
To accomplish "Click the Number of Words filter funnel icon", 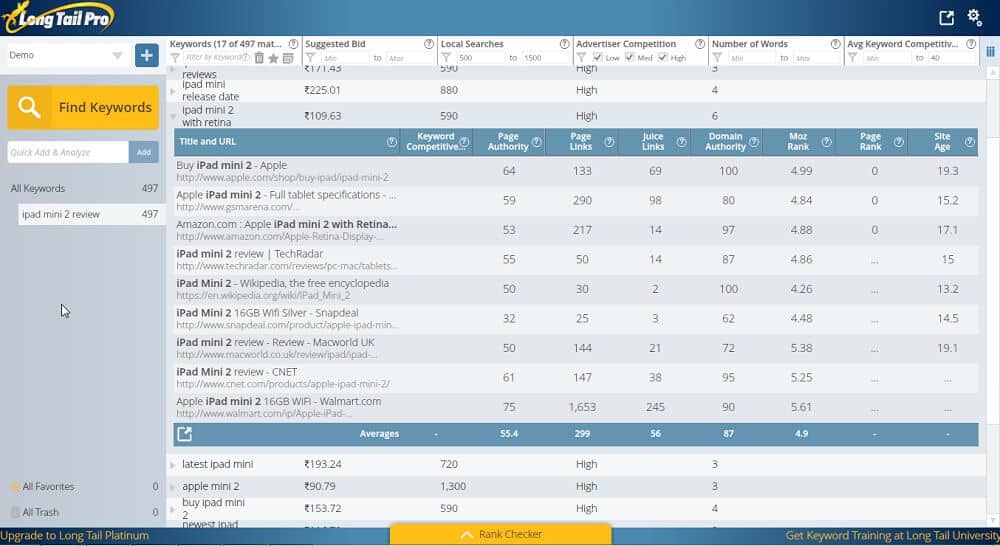I will (x=717, y=58).
